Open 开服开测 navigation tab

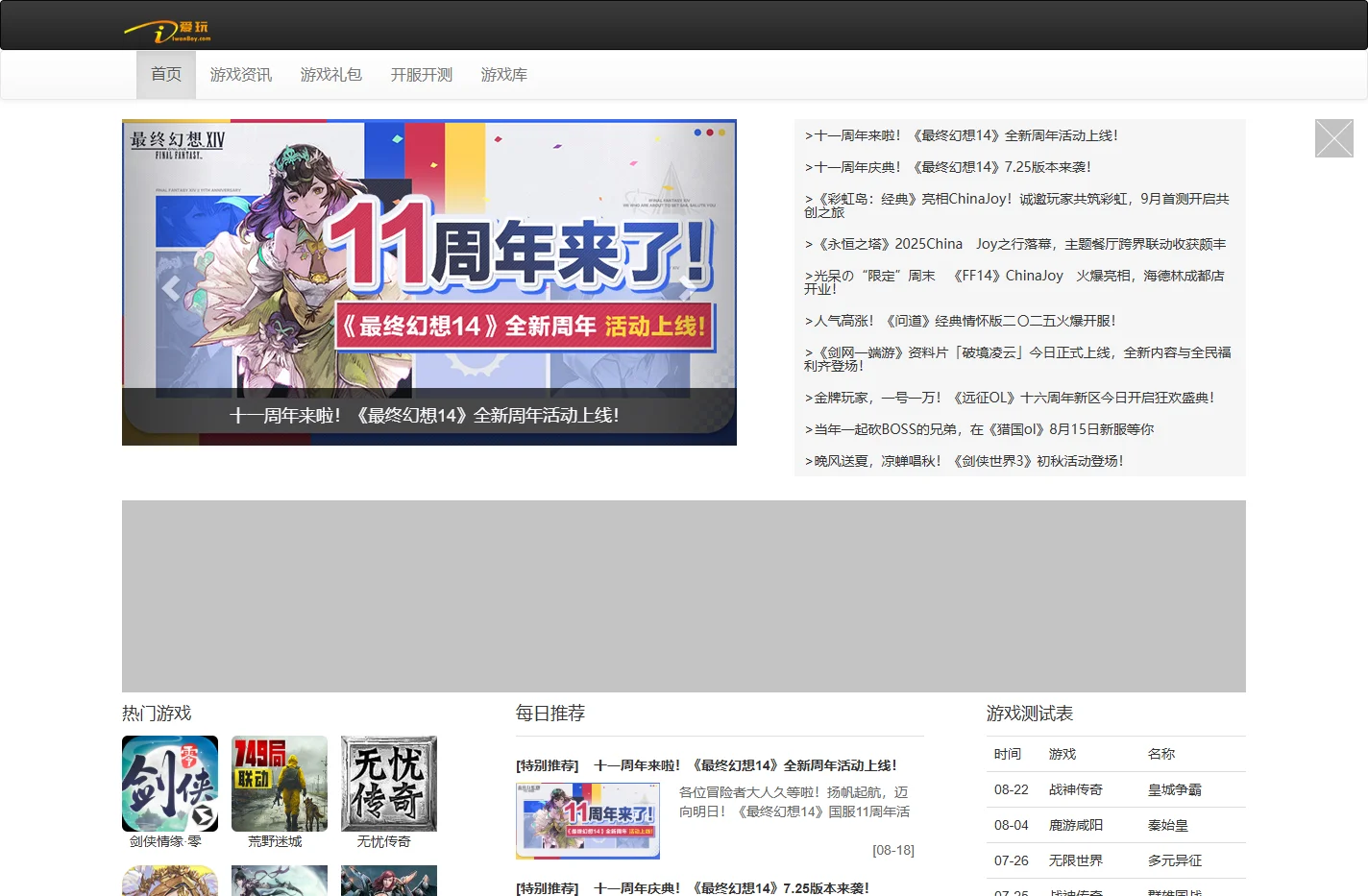tap(422, 74)
